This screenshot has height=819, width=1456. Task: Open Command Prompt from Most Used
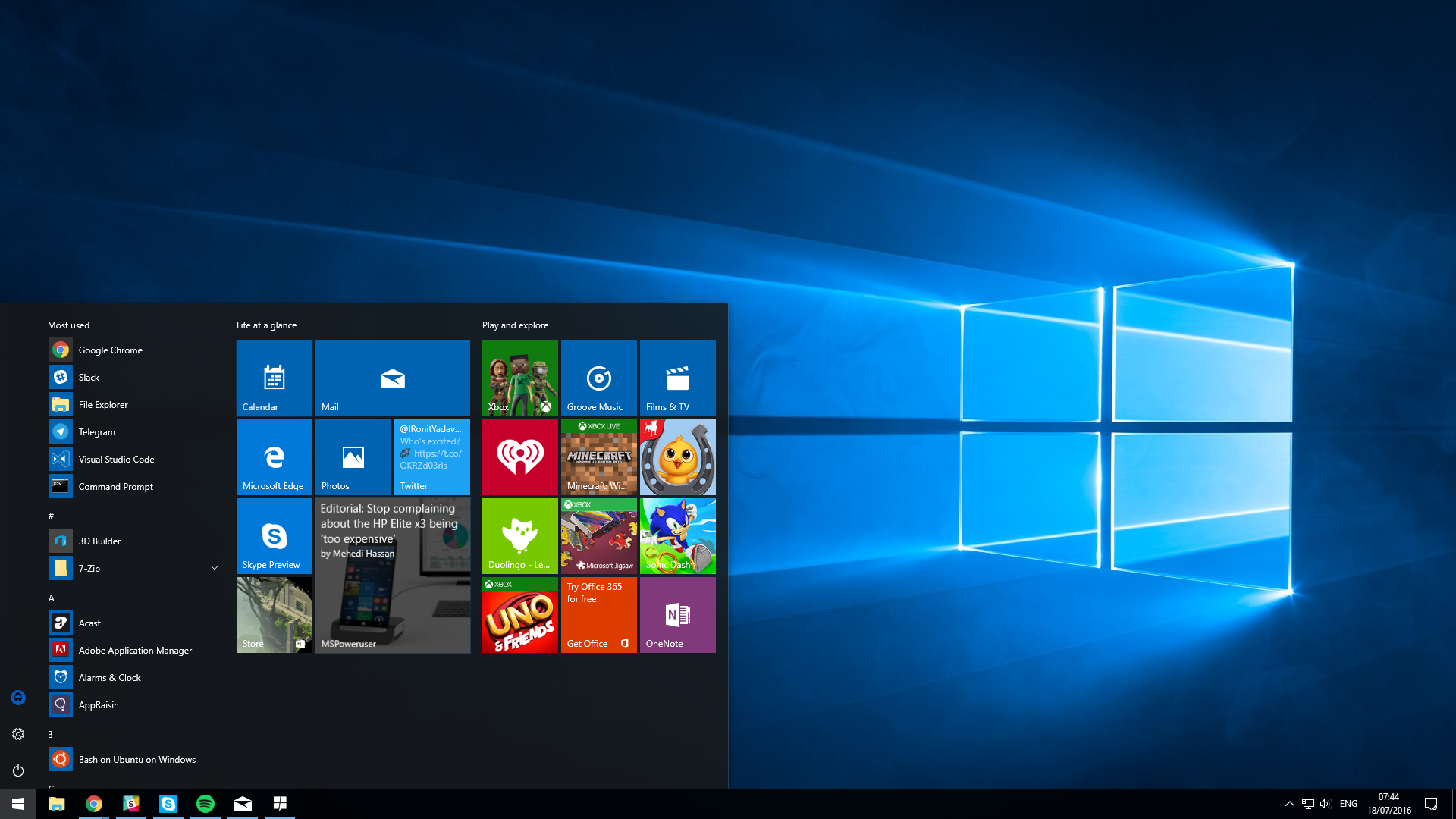coord(115,486)
